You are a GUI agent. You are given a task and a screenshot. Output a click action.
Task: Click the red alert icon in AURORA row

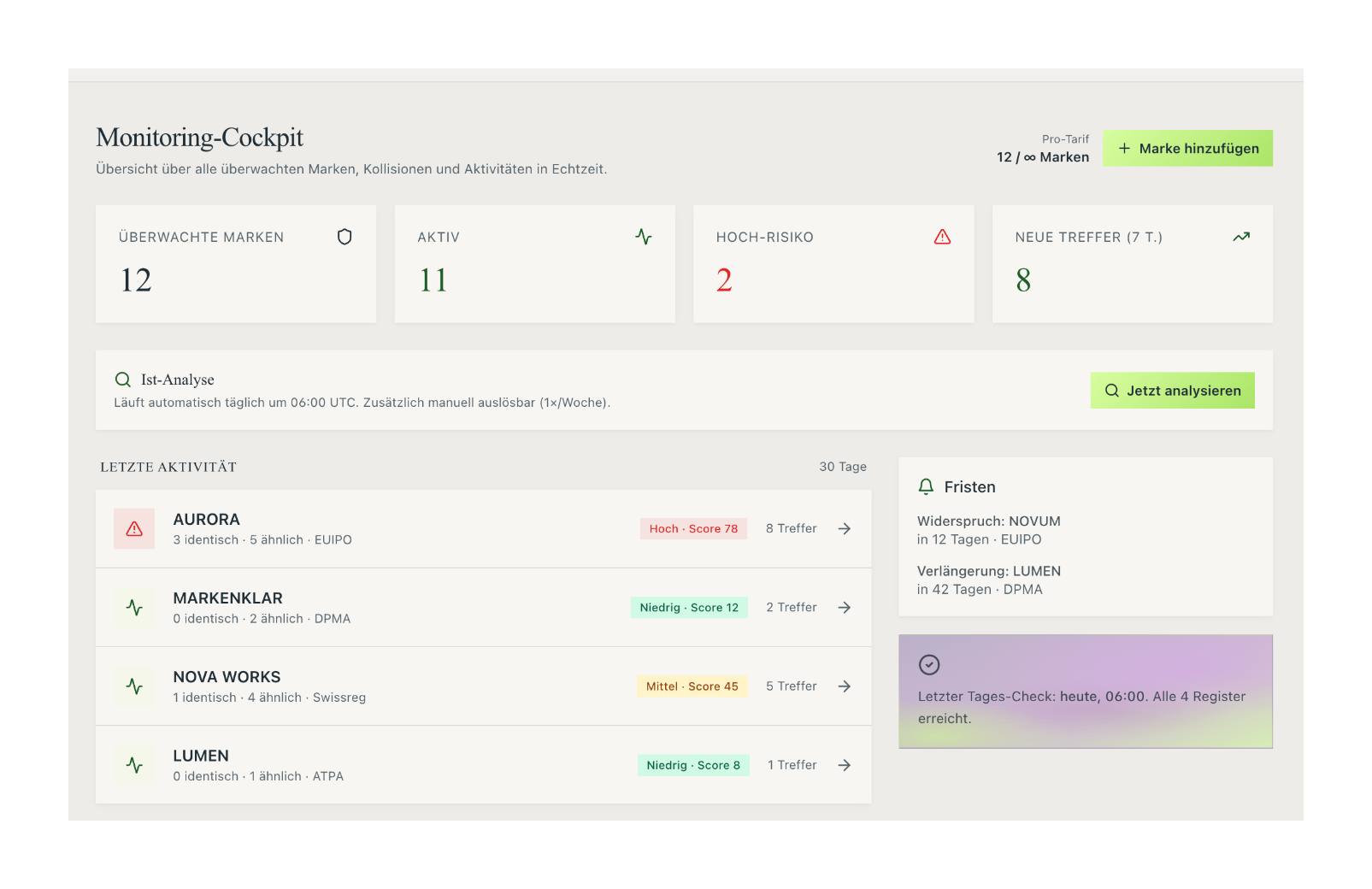tap(134, 529)
